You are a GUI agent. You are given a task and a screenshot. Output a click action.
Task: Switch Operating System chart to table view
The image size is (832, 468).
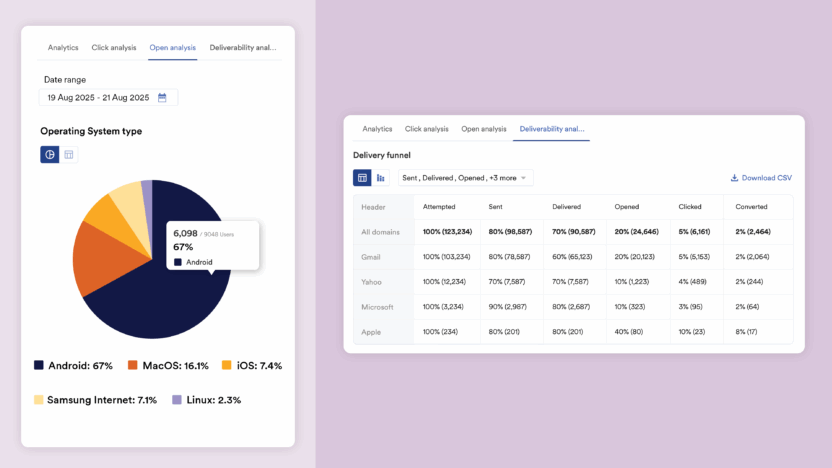click(x=69, y=154)
